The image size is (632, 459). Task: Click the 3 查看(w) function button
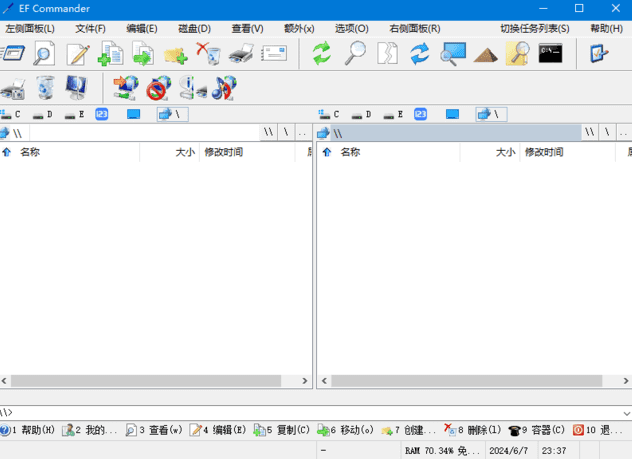(154, 430)
